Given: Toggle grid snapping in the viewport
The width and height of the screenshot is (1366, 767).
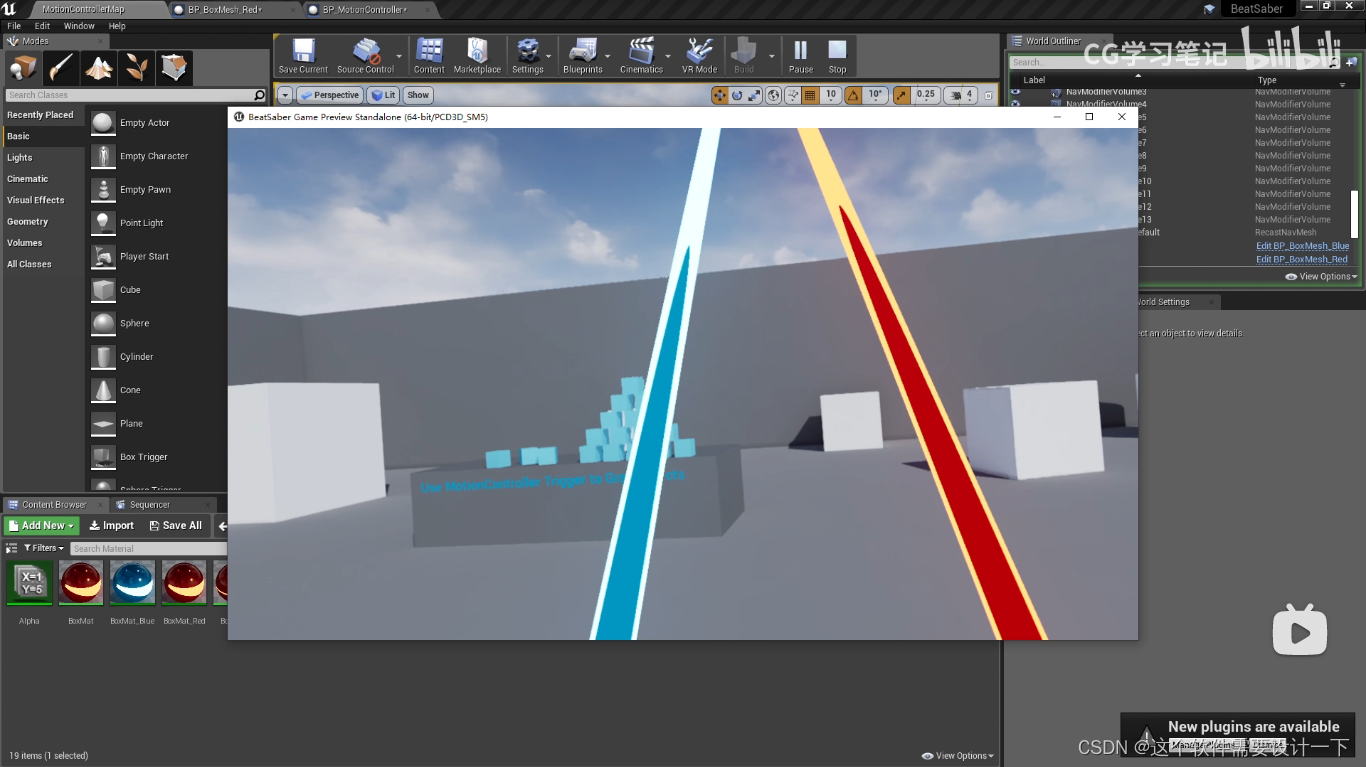Looking at the screenshot, I should [x=811, y=95].
